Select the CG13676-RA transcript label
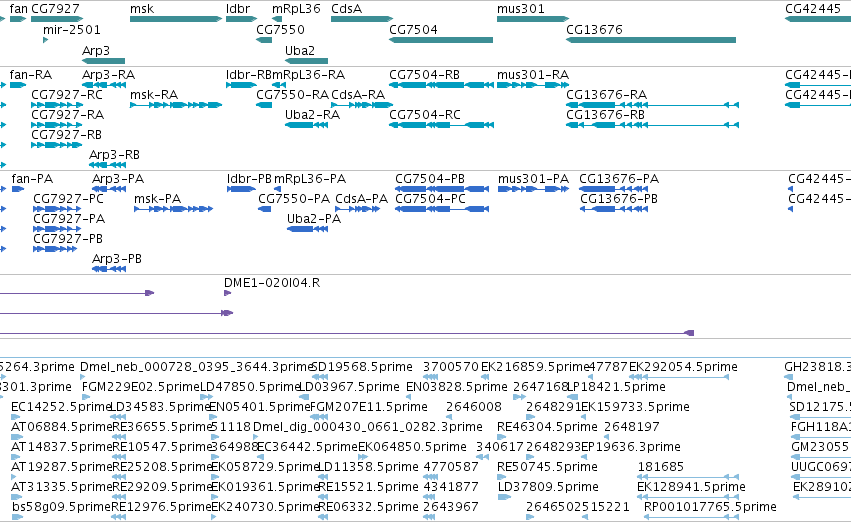Image resolution: width=851 pixels, height=522 pixels. click(x=607, y=95)
